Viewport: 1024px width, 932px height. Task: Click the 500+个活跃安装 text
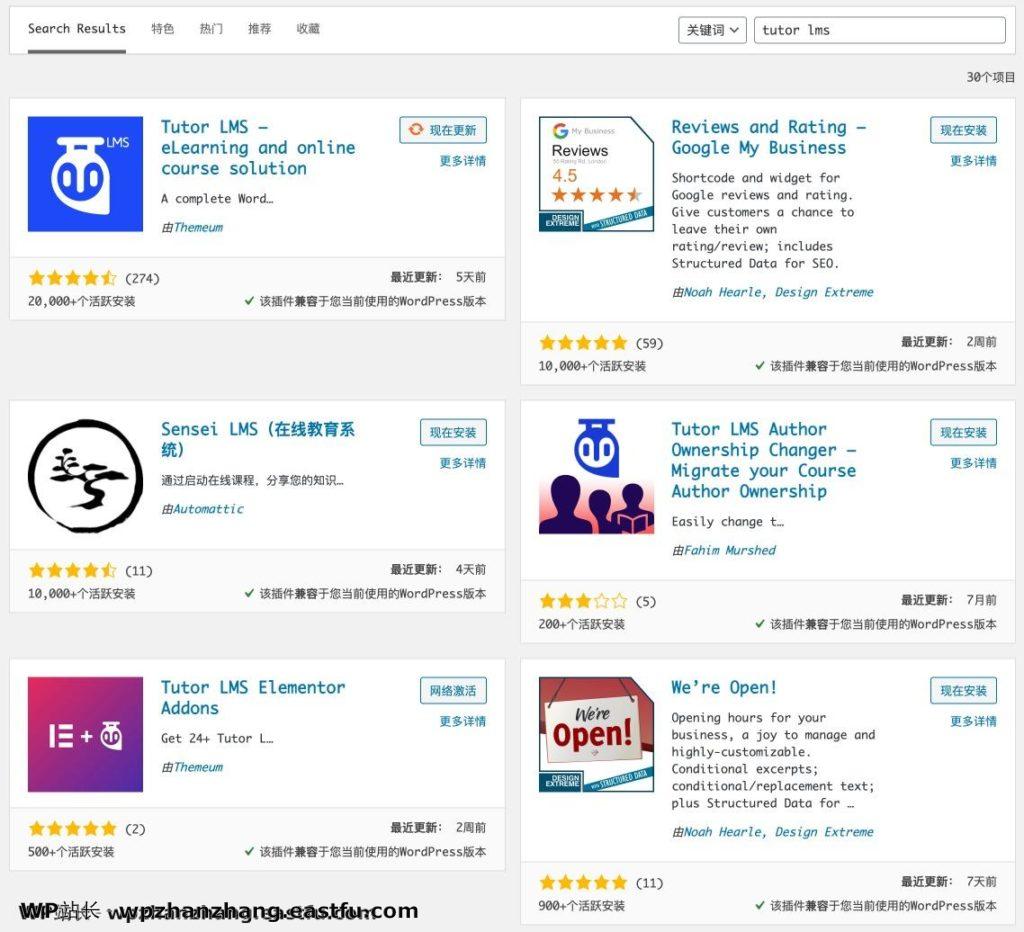click(71, 851)
